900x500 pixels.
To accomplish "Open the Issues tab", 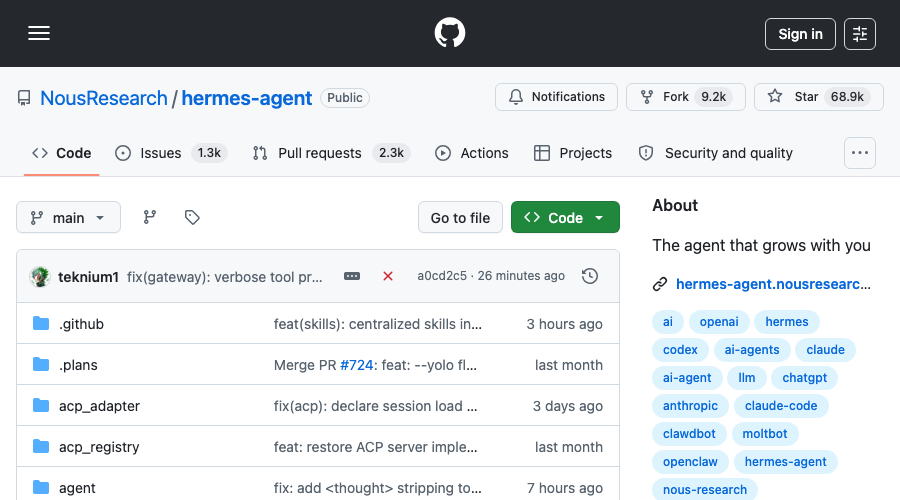I will [171, 153].
